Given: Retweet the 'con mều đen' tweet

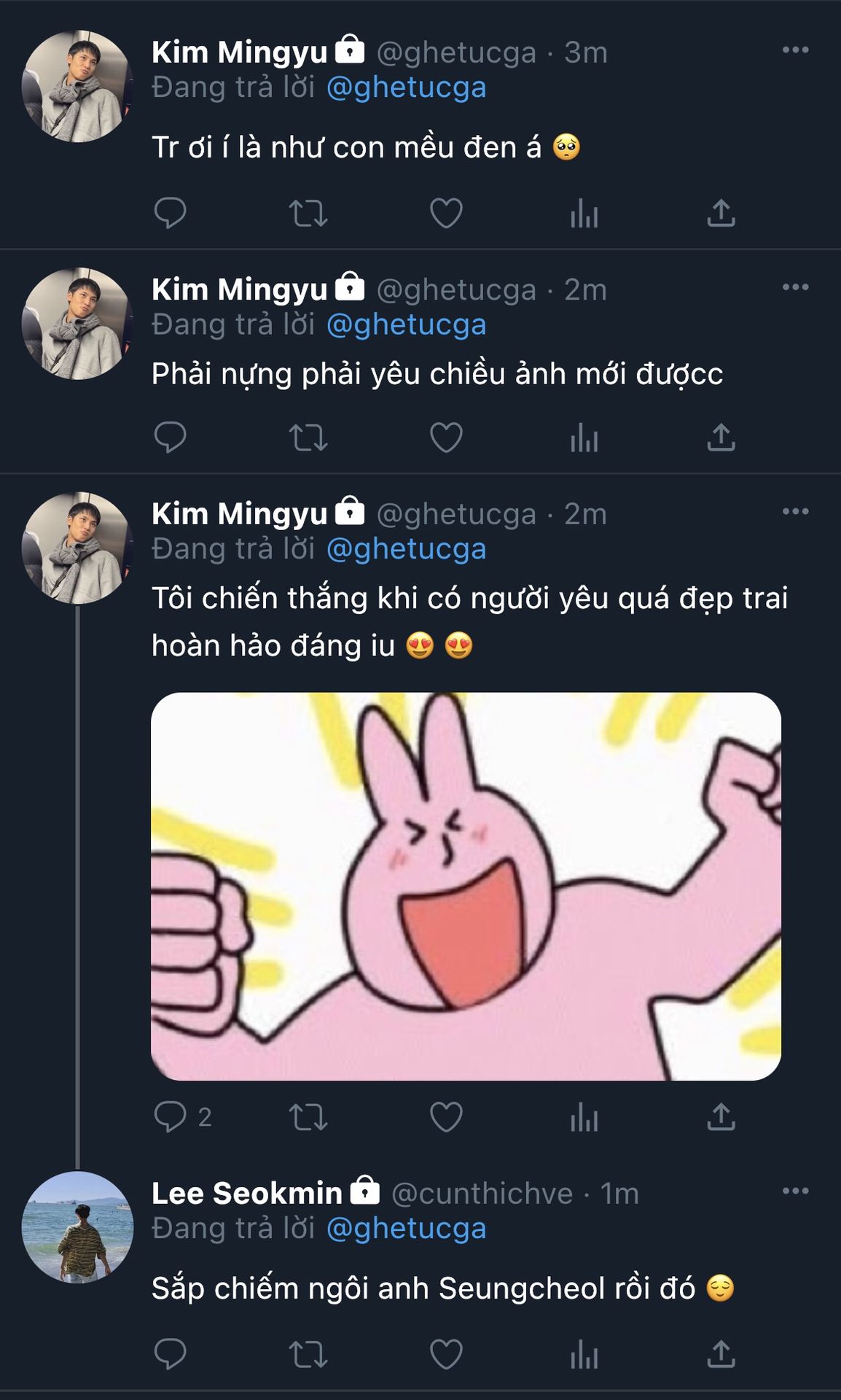Looking at the screenshot, I should 308,213.
